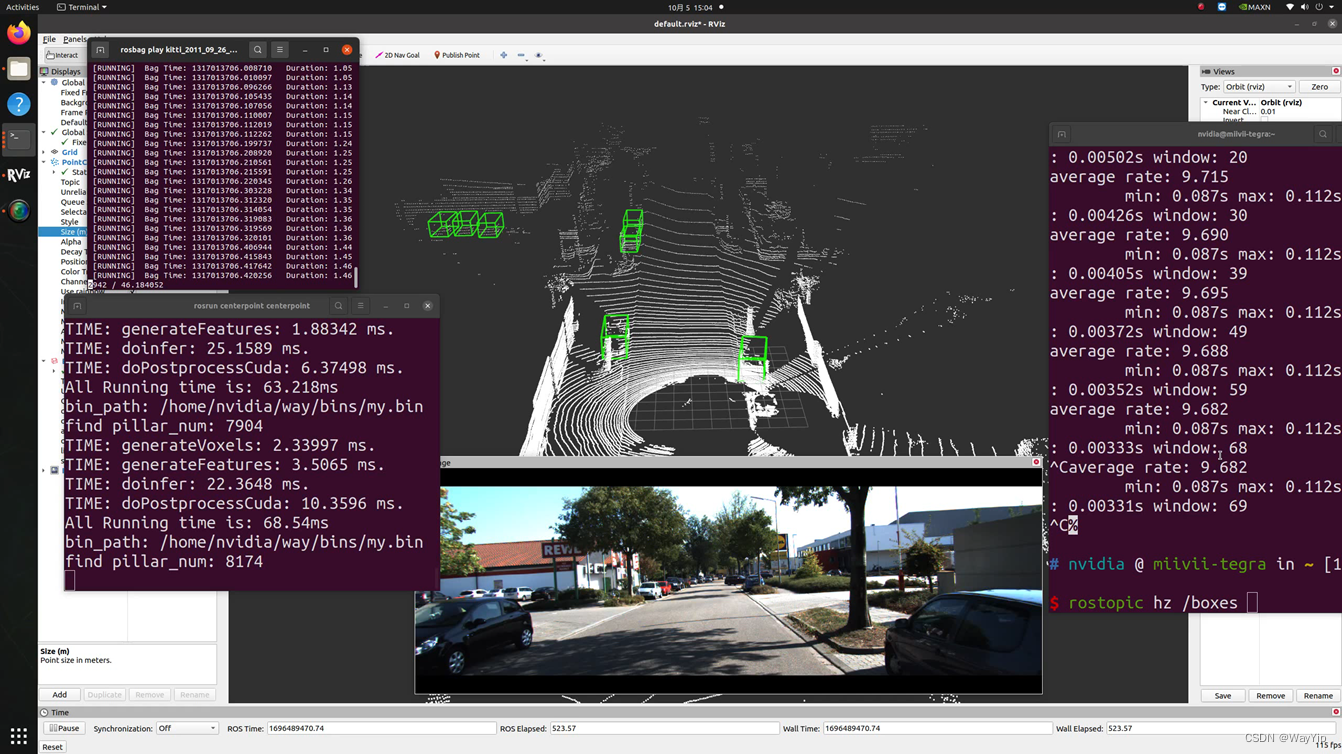
Task: Toggle the Grid display checkmark
Action: [x=54, y=152]
